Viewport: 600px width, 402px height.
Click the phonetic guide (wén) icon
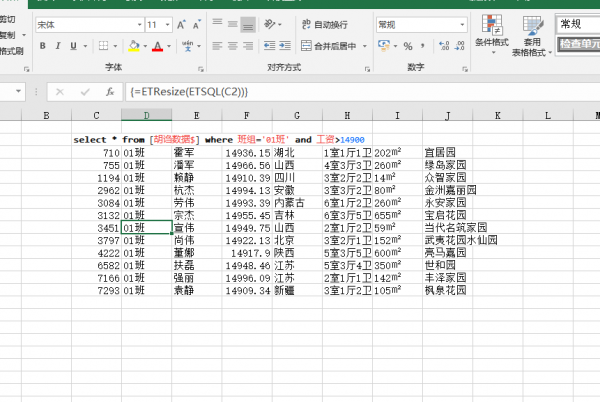187,46
